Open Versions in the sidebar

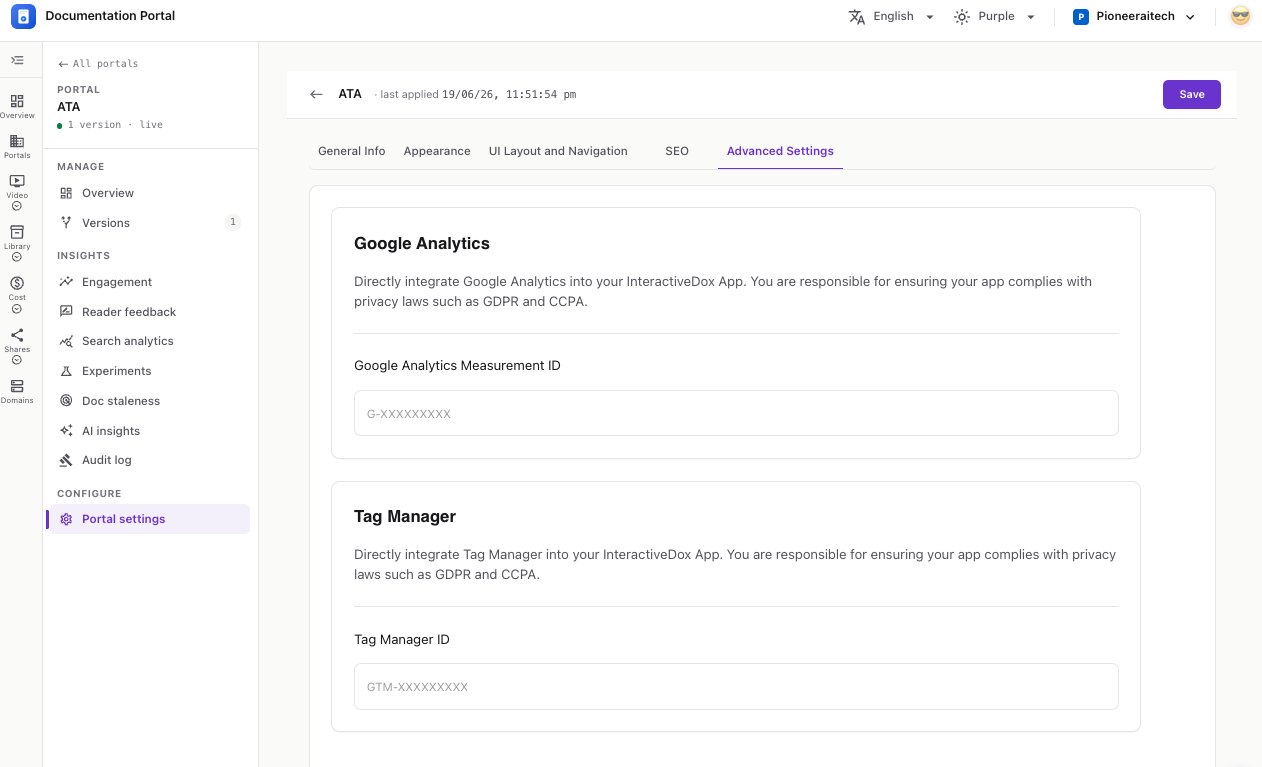click(x=150, y=223)
